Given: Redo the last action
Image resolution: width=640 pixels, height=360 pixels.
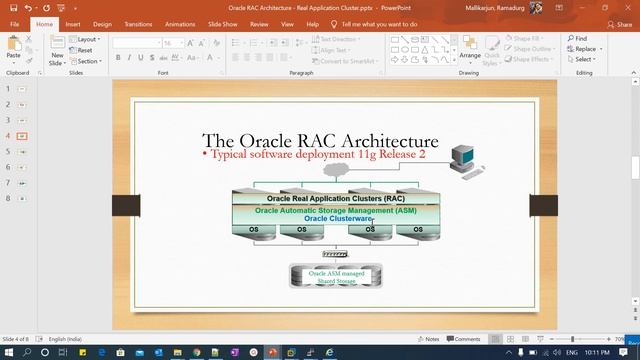Looking at the screenshot, I should (47, 8).
